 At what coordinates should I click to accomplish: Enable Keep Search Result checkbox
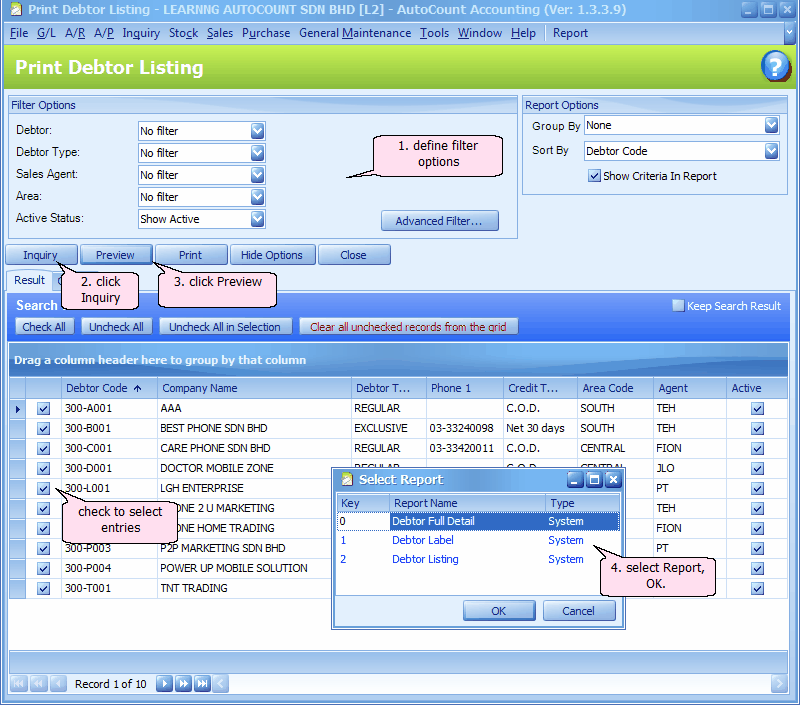tap(678, 306)
